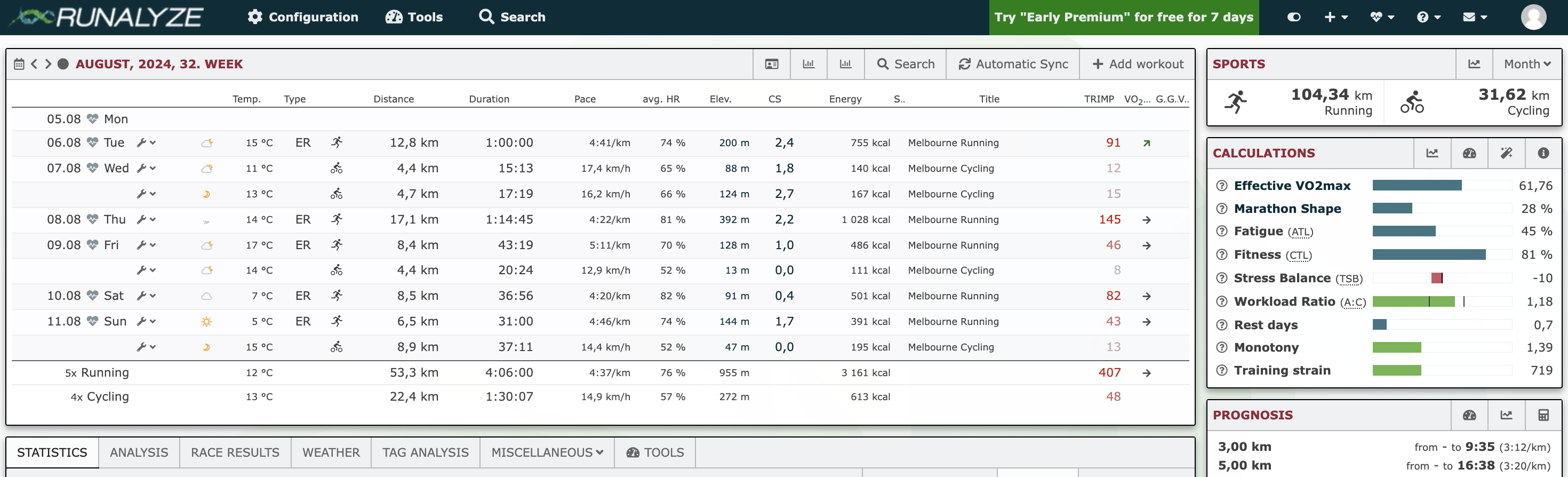This screenshot has height=477, width=1568.
Task: Open Prognosis gauge icon
Action: 1469,415
